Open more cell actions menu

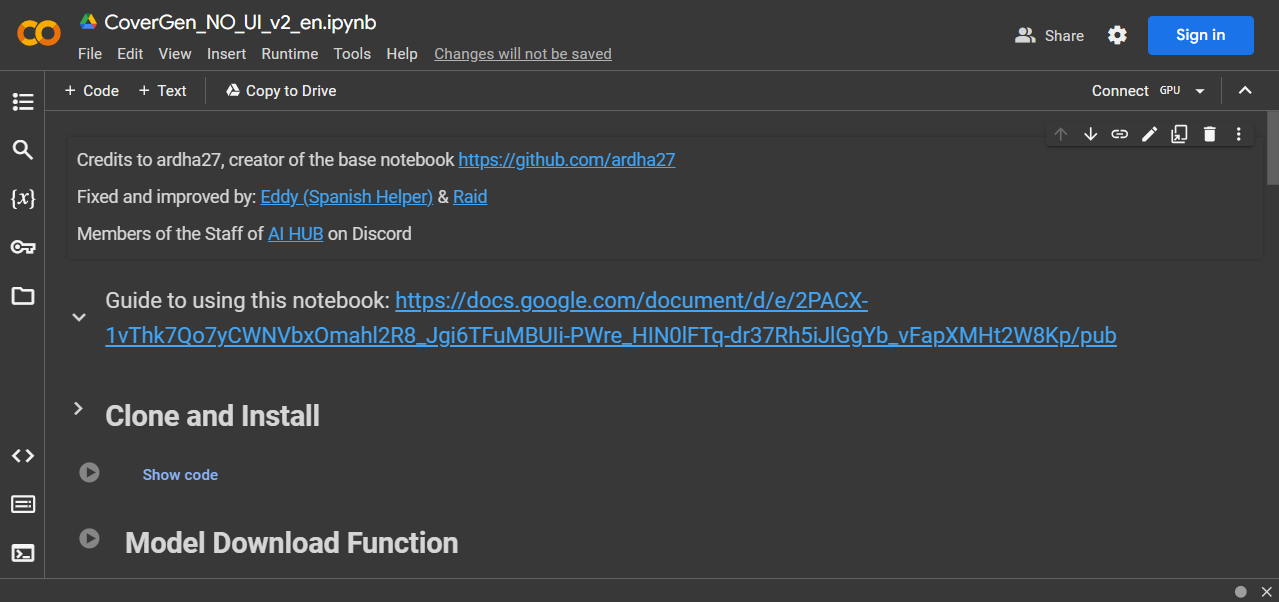tap(1238, 134)
